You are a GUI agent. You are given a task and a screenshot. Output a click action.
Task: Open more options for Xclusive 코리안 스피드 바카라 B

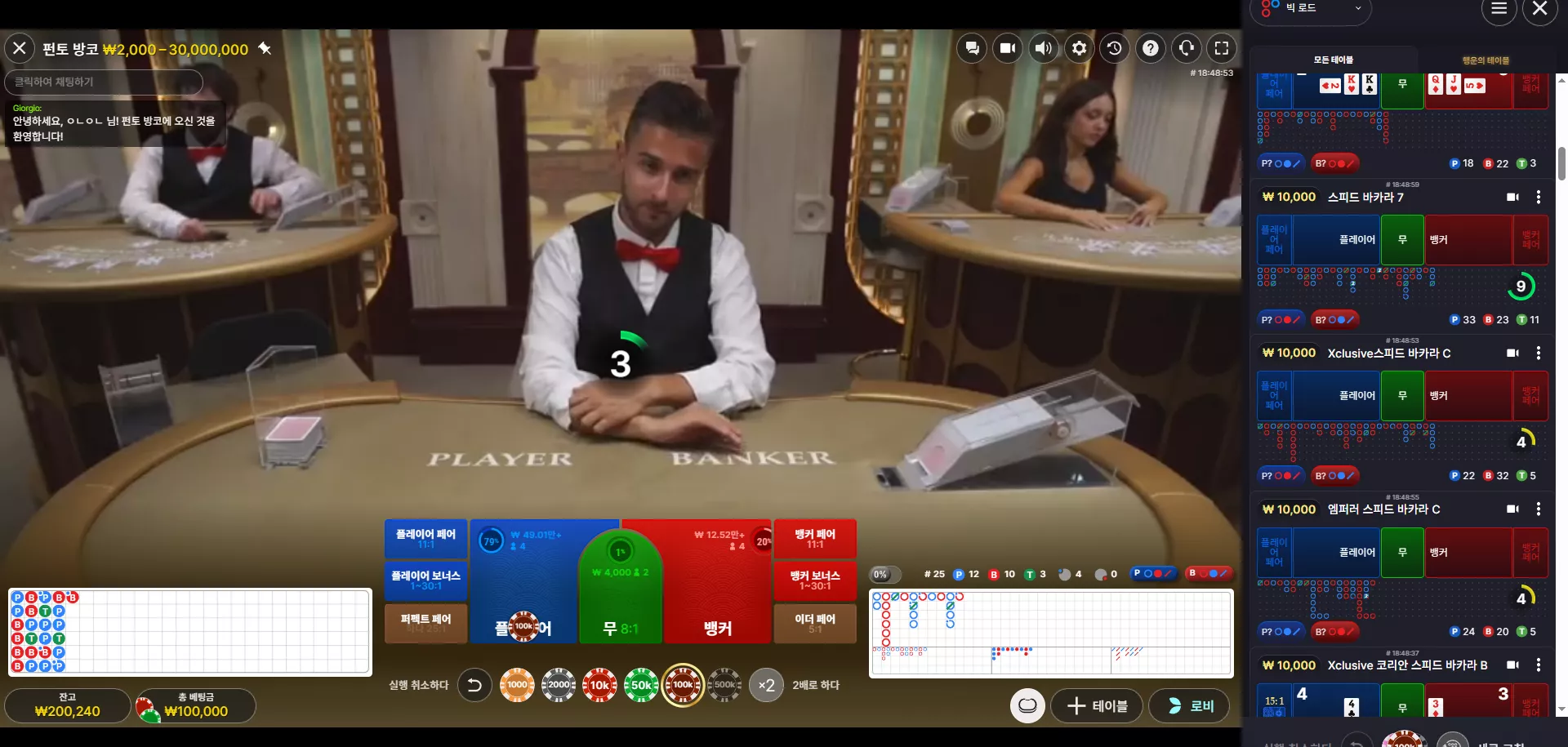[1539, 665]
